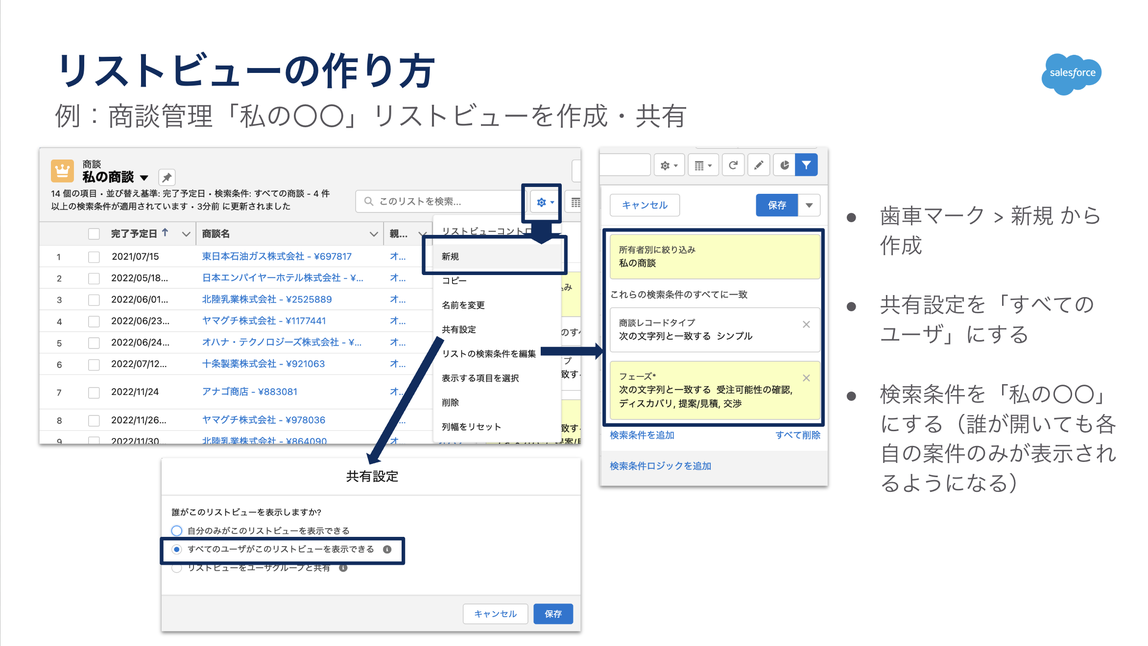Click the crown opportunity icon beside 私の商談
The height and width of the screenshot is (646, 1148).
point(62,171)
